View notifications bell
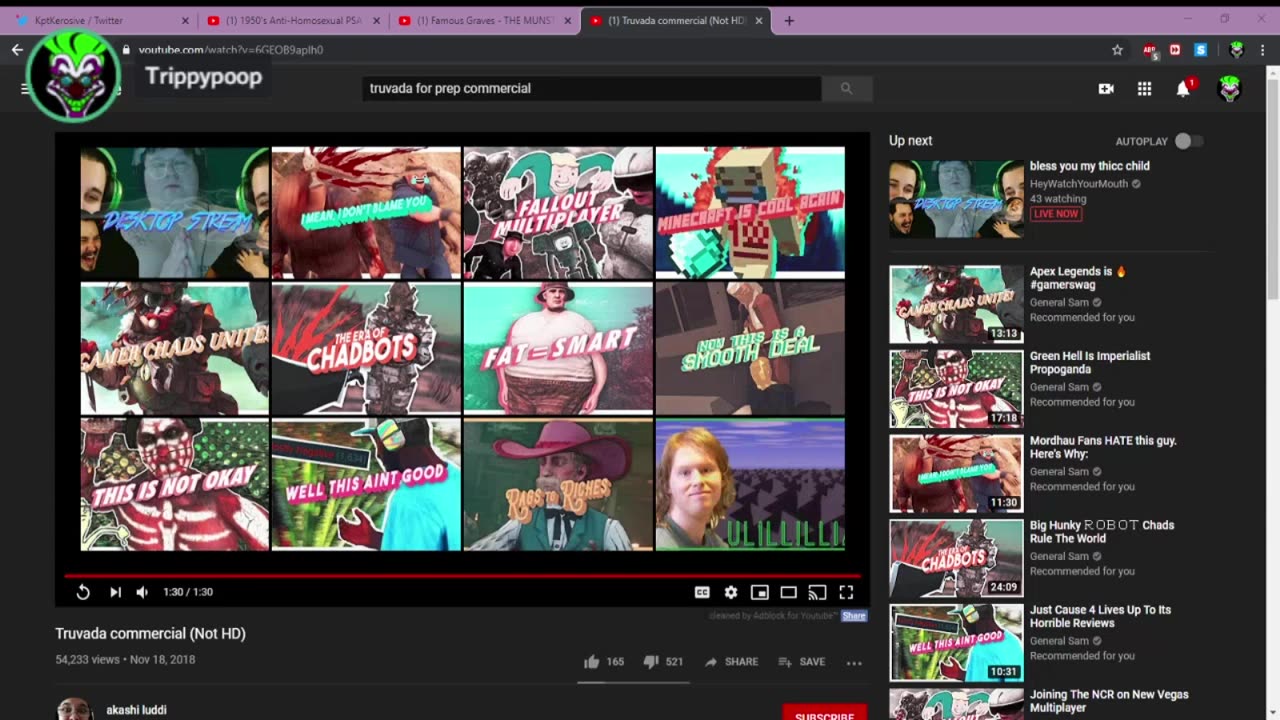This screenshot has width=1280, height=720. click(x=1183, y=88)
